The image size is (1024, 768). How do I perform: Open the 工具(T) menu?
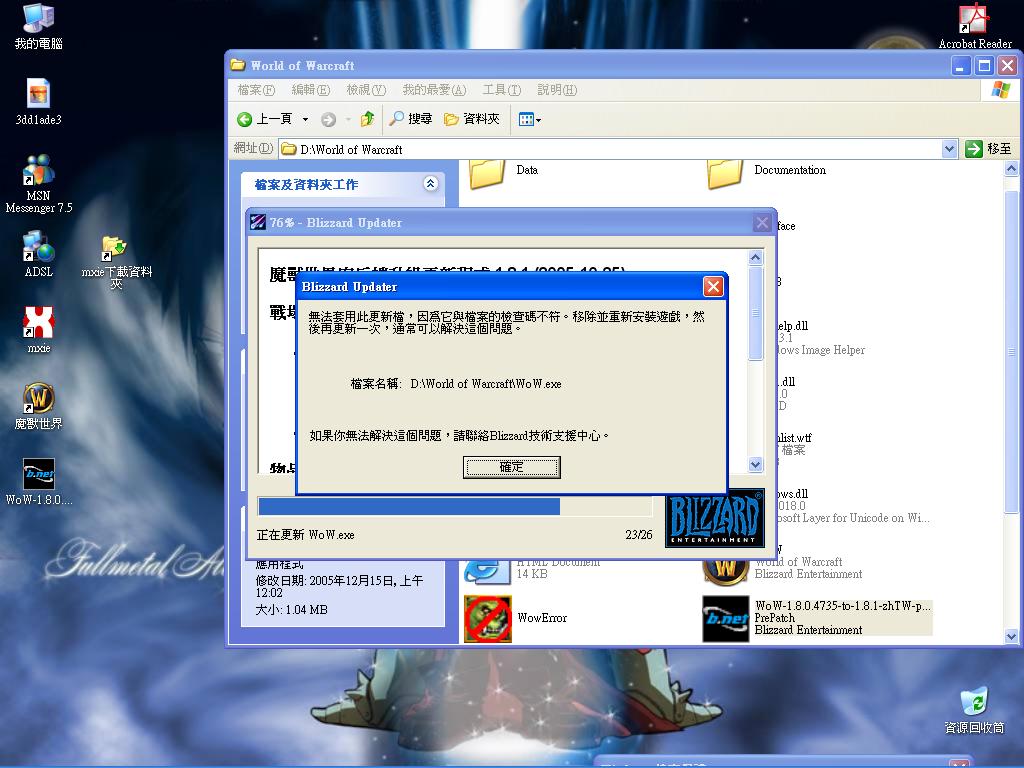[x=502, y=89]
